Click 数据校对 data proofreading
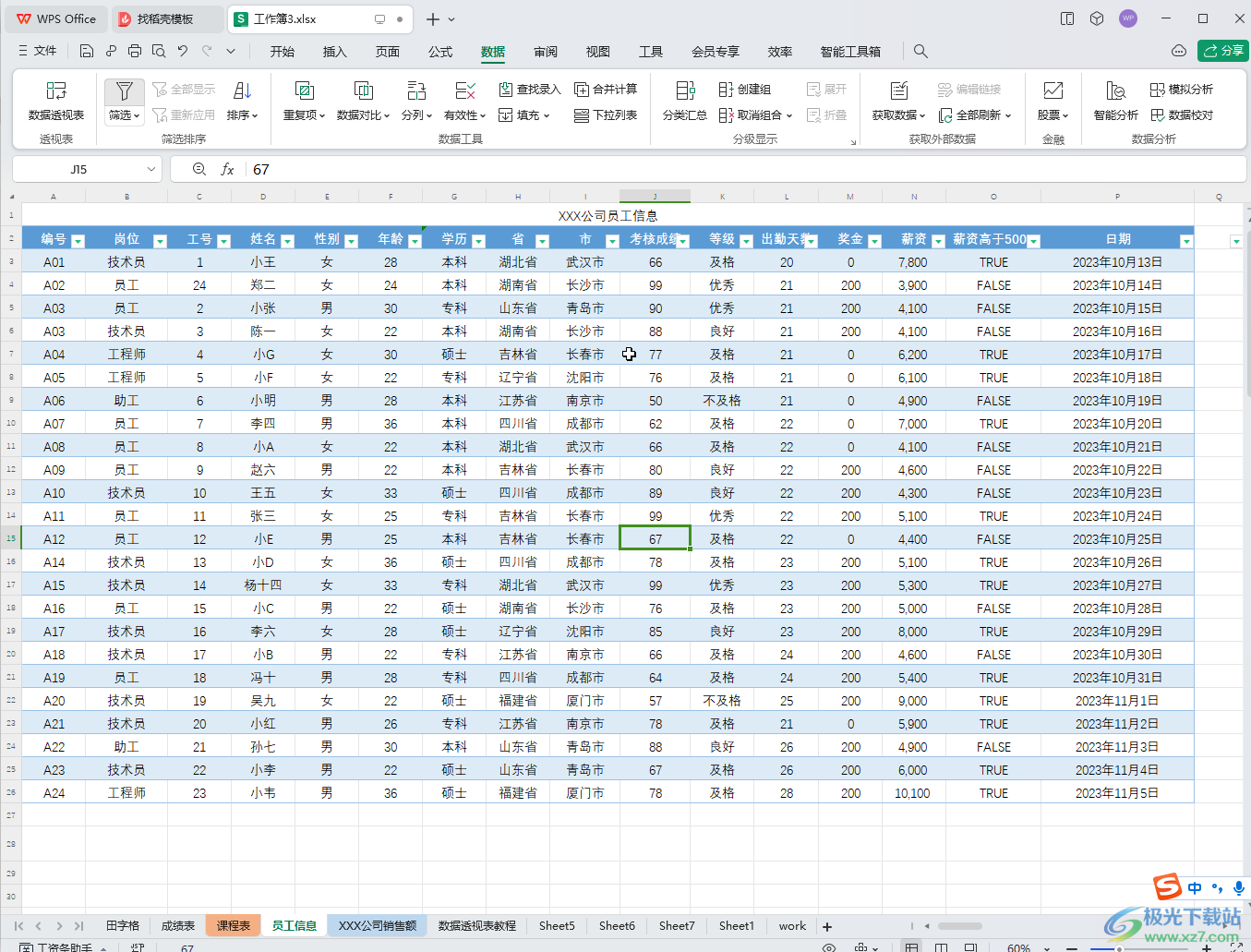 [x=1182, y=115]
